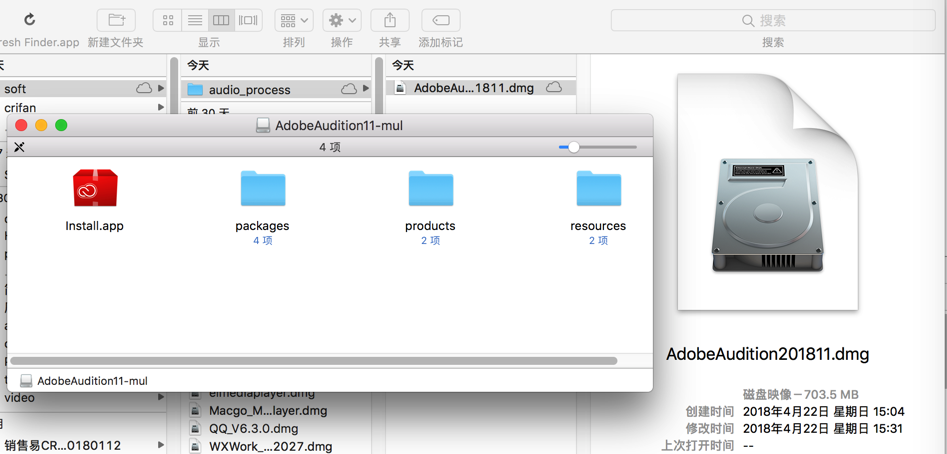The image size is (947, 454).
Task: Click the resources folder name label
Action: tap(598, 226)
